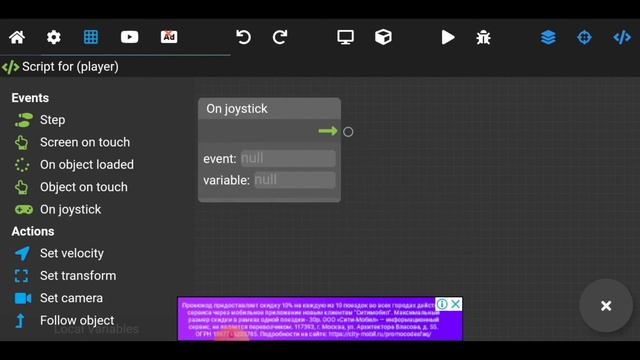Image resolution: width=640 pixels, height=360 pixels.
Task: Add the Screen on touch event
Action: click(x=85, y=142)
